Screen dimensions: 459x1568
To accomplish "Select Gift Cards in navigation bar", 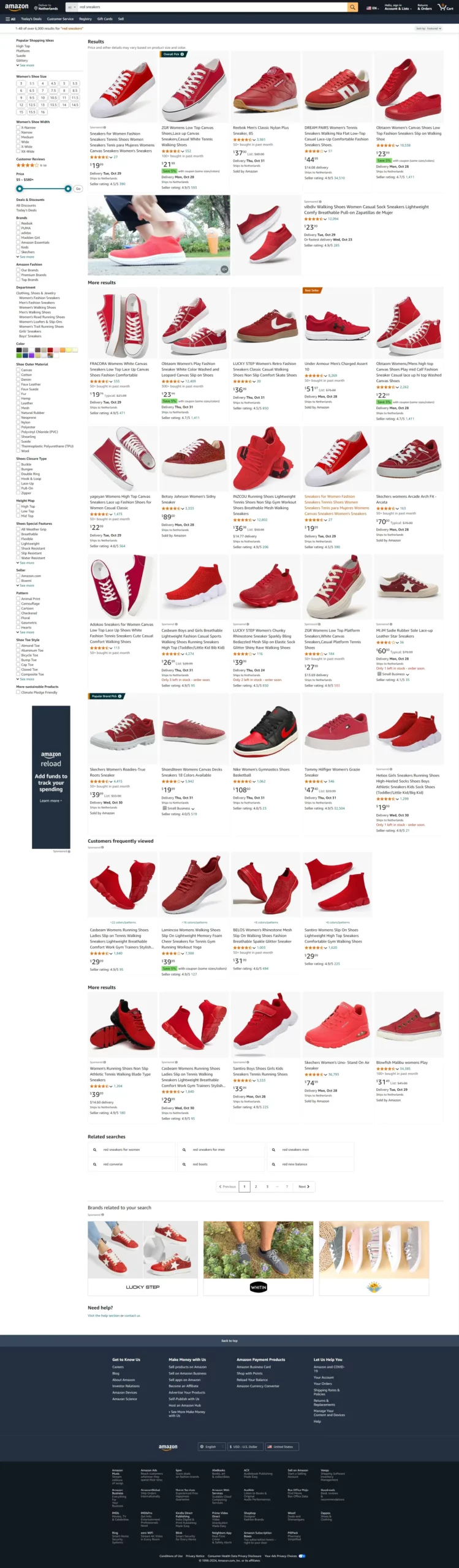I will click(105, 19).
